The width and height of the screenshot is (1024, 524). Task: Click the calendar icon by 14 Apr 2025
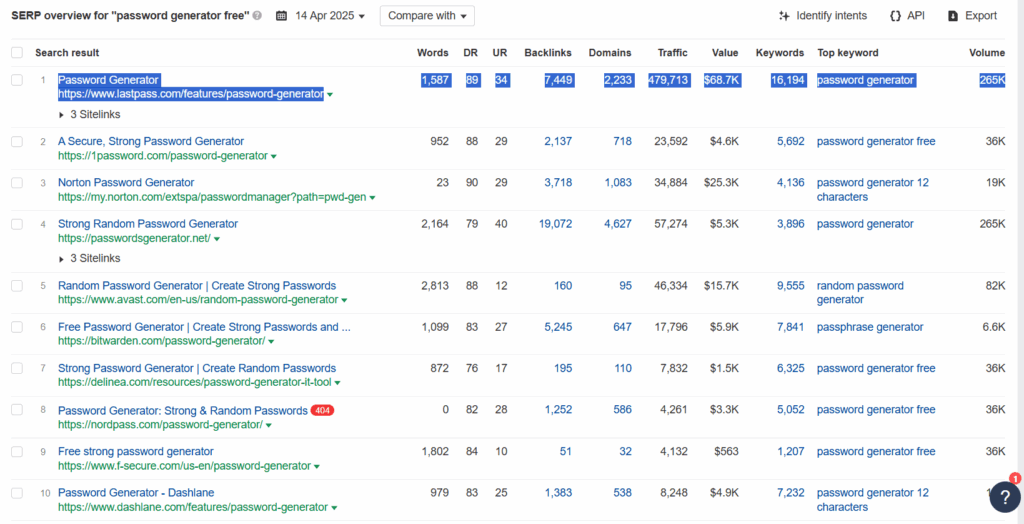point(281,16)
